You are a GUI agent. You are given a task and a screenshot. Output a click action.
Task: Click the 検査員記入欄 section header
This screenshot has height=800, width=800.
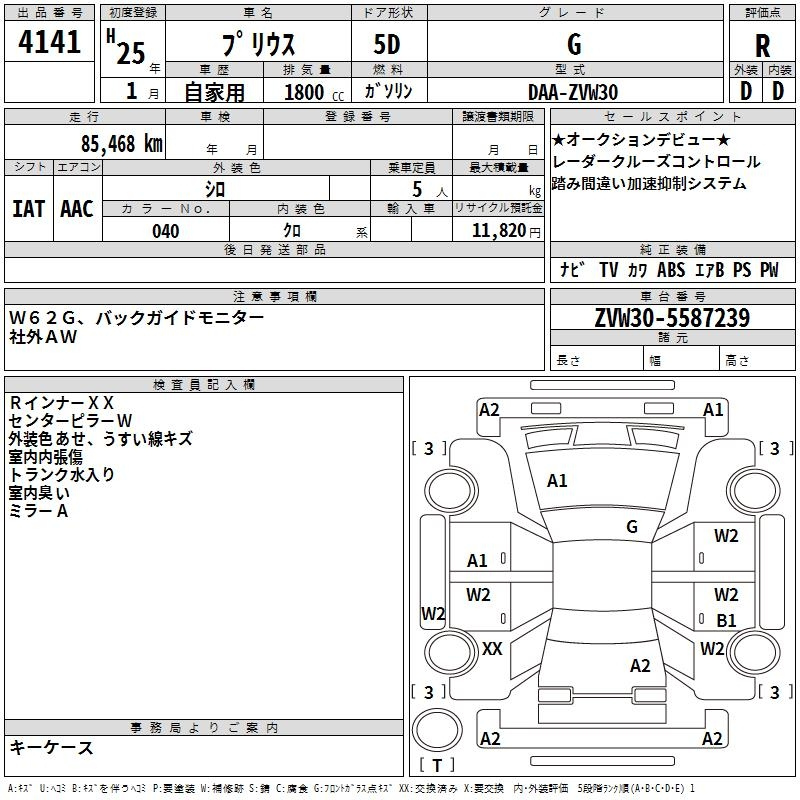(x=204, y=385)
